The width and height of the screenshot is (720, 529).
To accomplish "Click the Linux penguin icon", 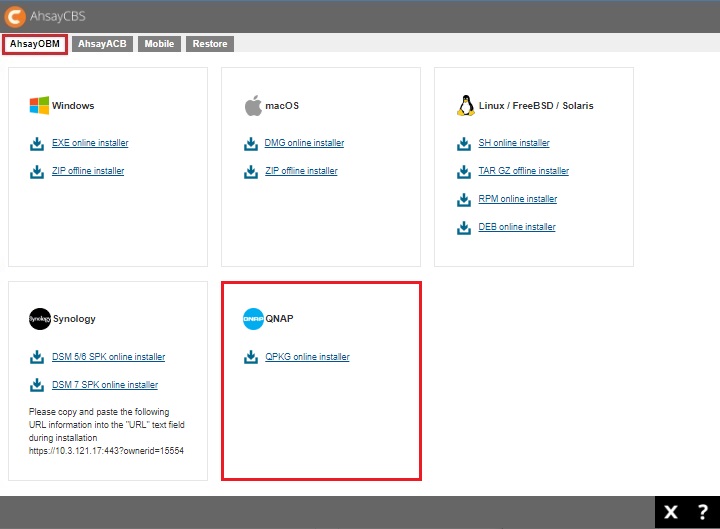I will pyautogui.click(x=465, y=105).
